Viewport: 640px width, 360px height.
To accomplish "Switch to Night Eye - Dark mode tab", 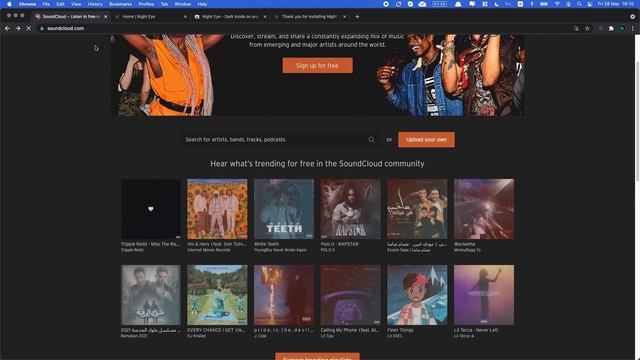I will (229, 17).
